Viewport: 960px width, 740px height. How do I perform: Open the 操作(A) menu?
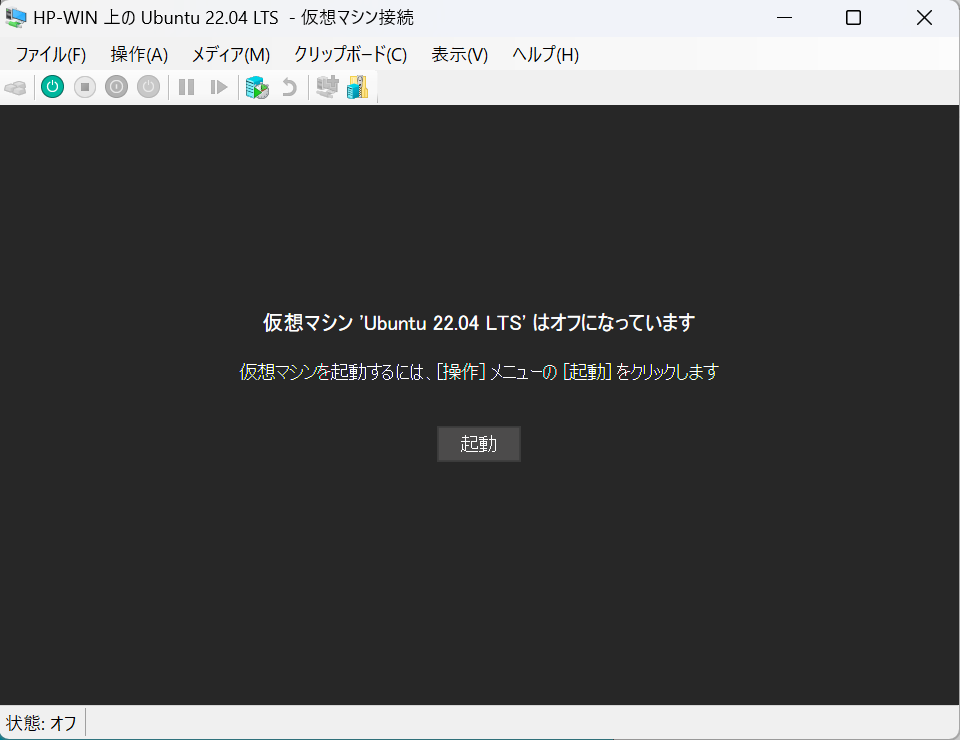point(139,55)
